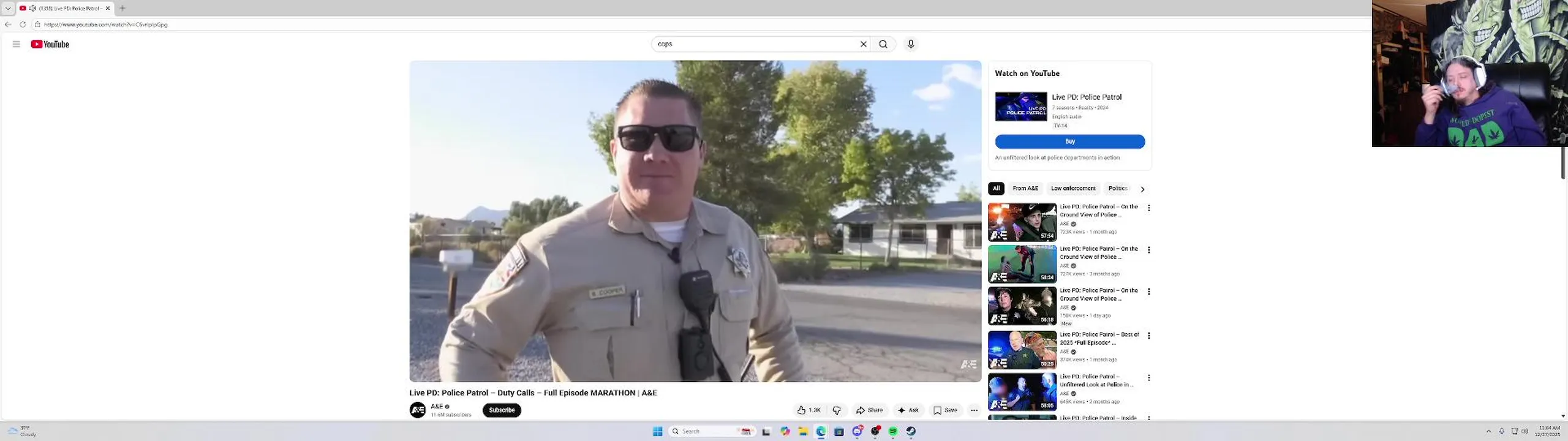Open Copilot from the taskbar
Screen dimensions: 1568x441
[x=785, y=431]
